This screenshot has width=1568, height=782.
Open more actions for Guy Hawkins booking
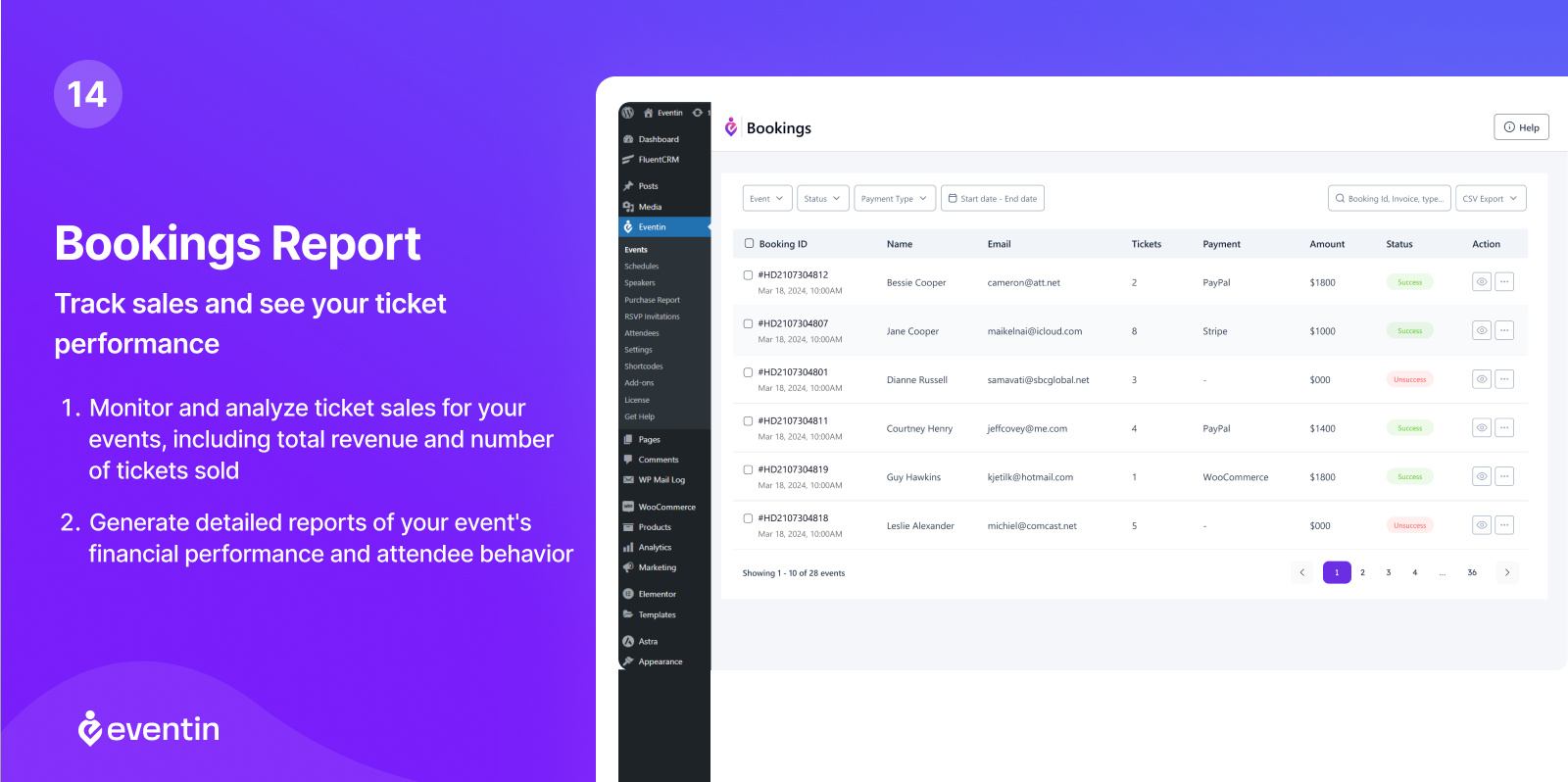tap(1504, 476)
